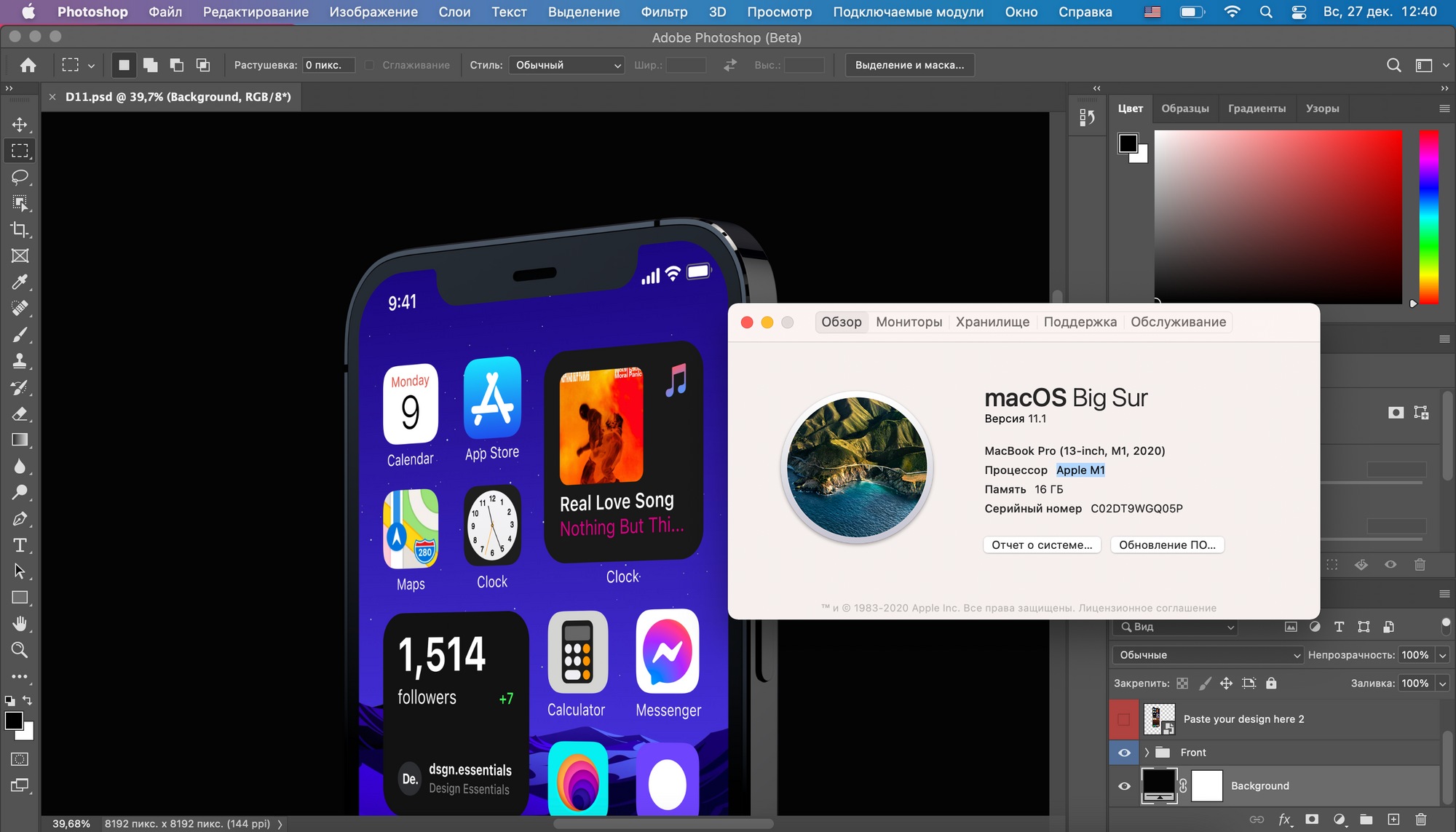
Task: Enable the Сглаживание checkbox
Action: (x=370, y=65)
